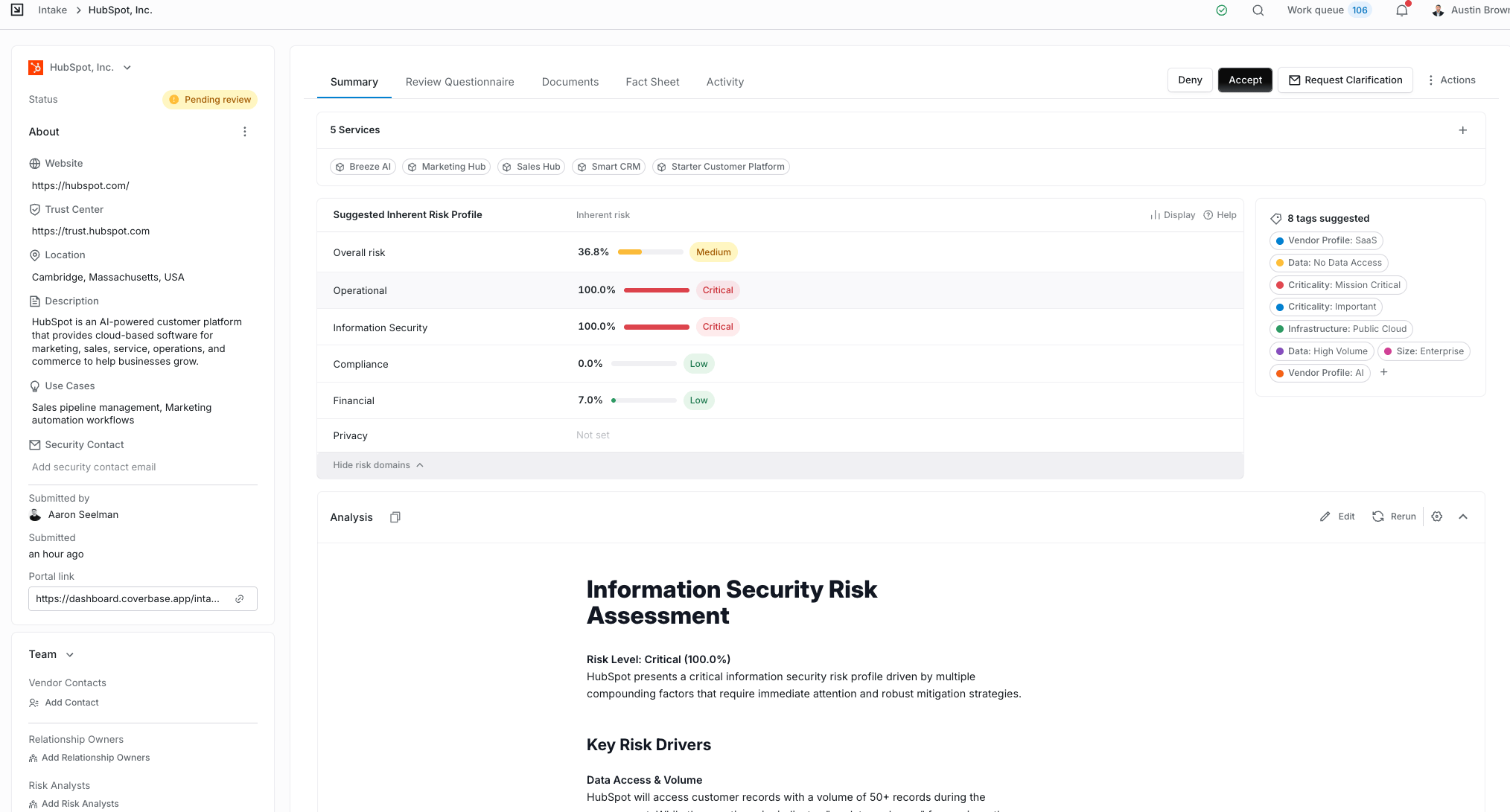
Task: Copy the Analysis content icon
Action: click(395, 517)
